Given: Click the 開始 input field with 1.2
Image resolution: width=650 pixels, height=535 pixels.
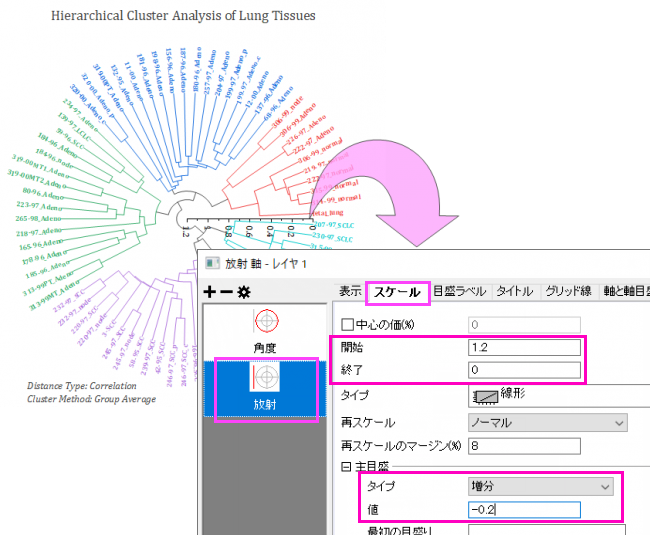Looking at the screenshot, I should coord(524,347).
